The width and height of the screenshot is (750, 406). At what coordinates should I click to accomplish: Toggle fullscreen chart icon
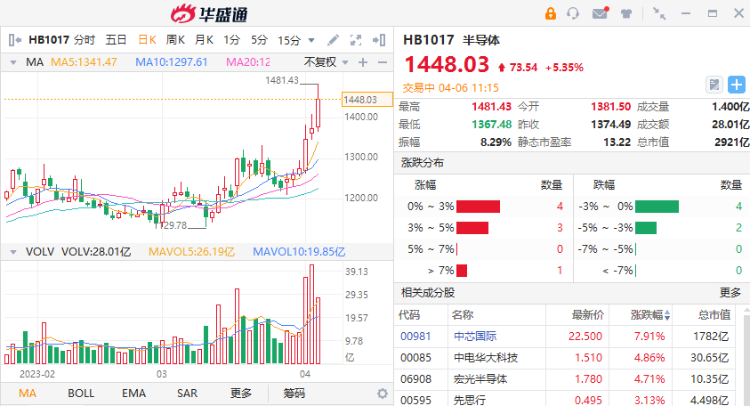(355, 40)
